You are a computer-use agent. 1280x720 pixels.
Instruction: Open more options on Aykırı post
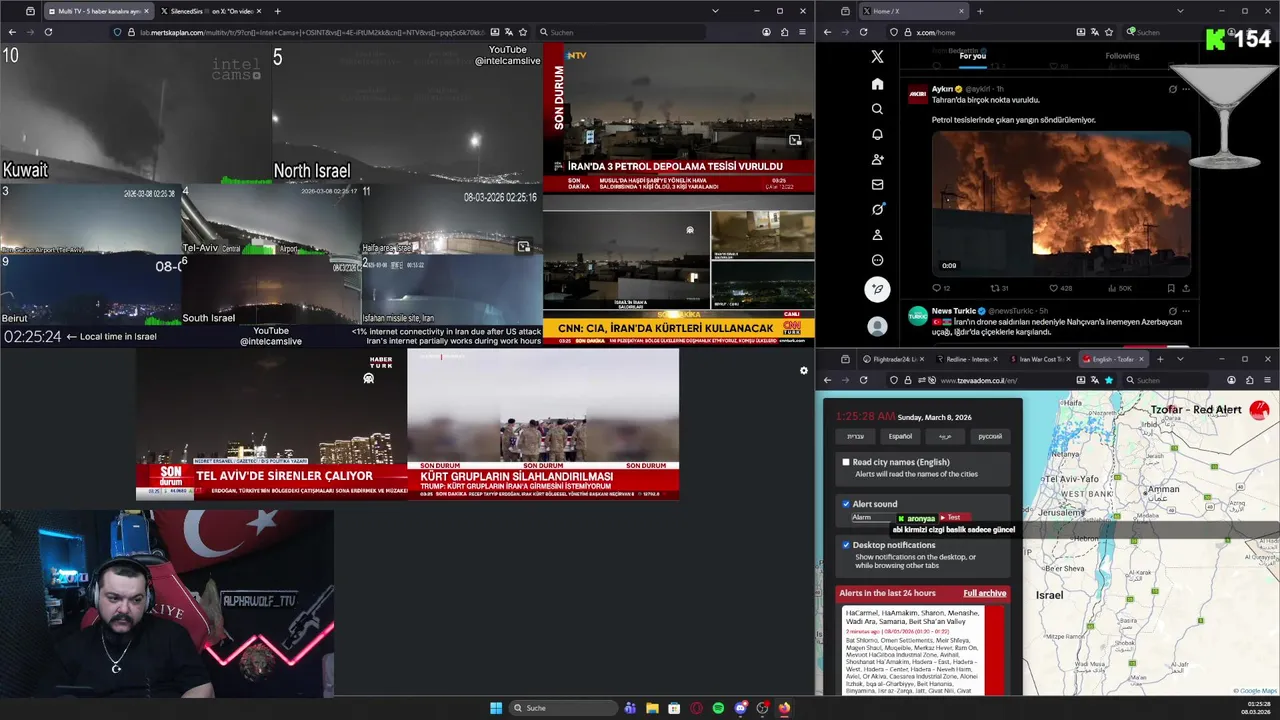[1186, 89]
